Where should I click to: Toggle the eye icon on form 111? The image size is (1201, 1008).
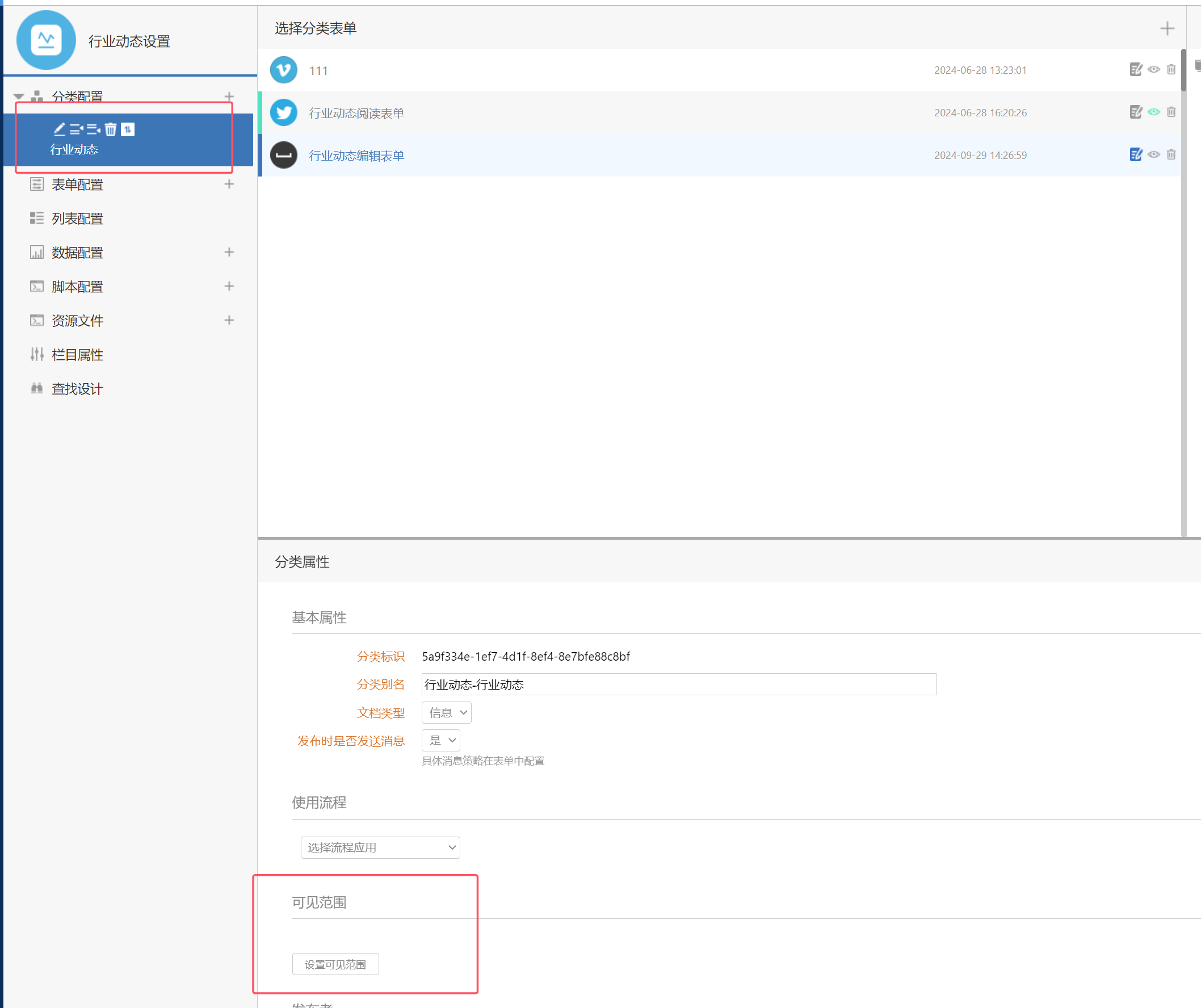point(1153,70)
